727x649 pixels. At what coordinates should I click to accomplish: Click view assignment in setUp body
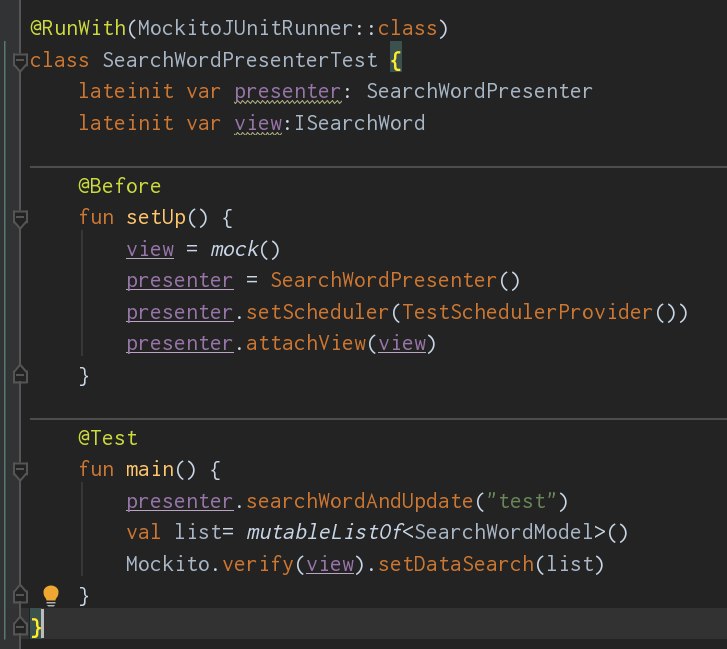[x=150, y=249]
